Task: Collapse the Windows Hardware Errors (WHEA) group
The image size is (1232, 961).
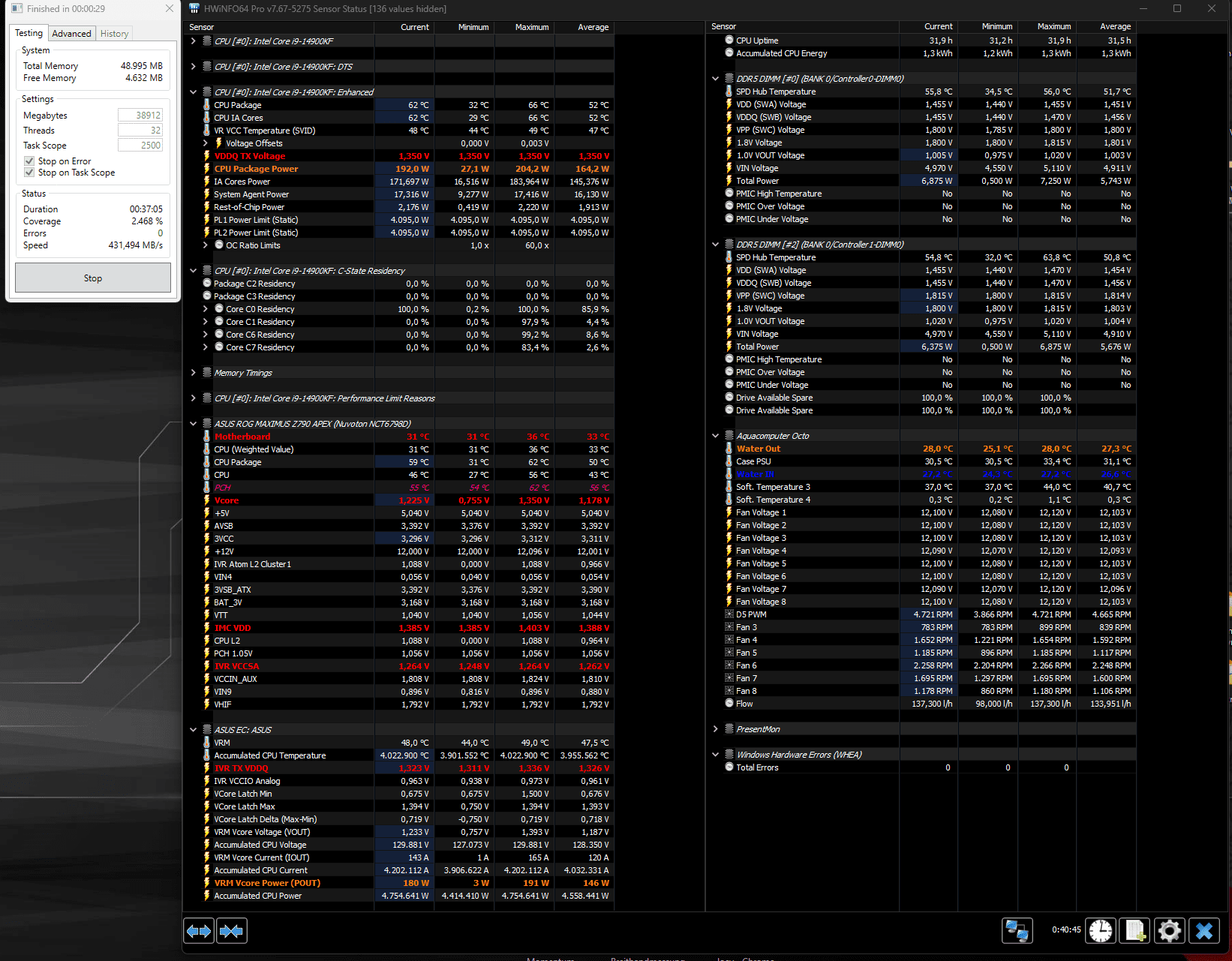Action: click(x=715, y=755)
